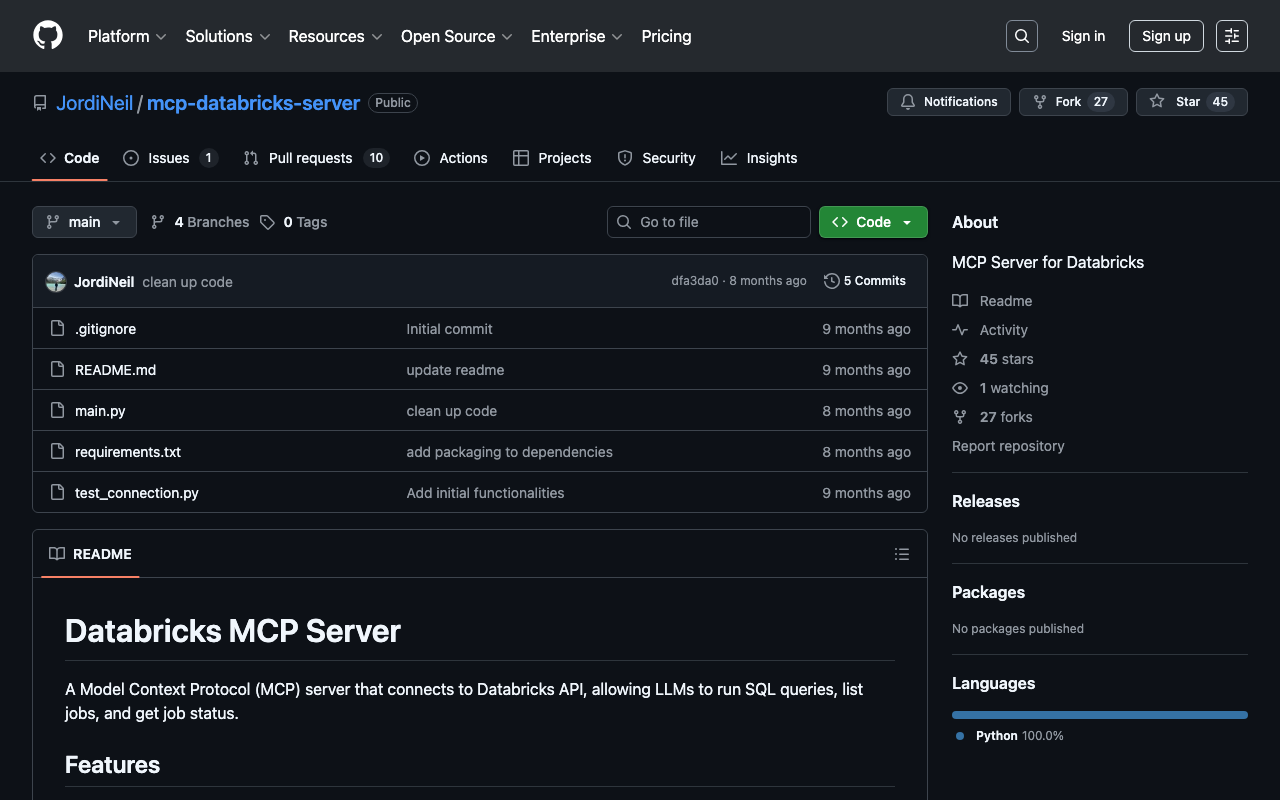Screen dimensions: 1280x800
Task: Click the JordiNeil avatar thumbnail
Action: pyautogui.click(x=56, y=282)
